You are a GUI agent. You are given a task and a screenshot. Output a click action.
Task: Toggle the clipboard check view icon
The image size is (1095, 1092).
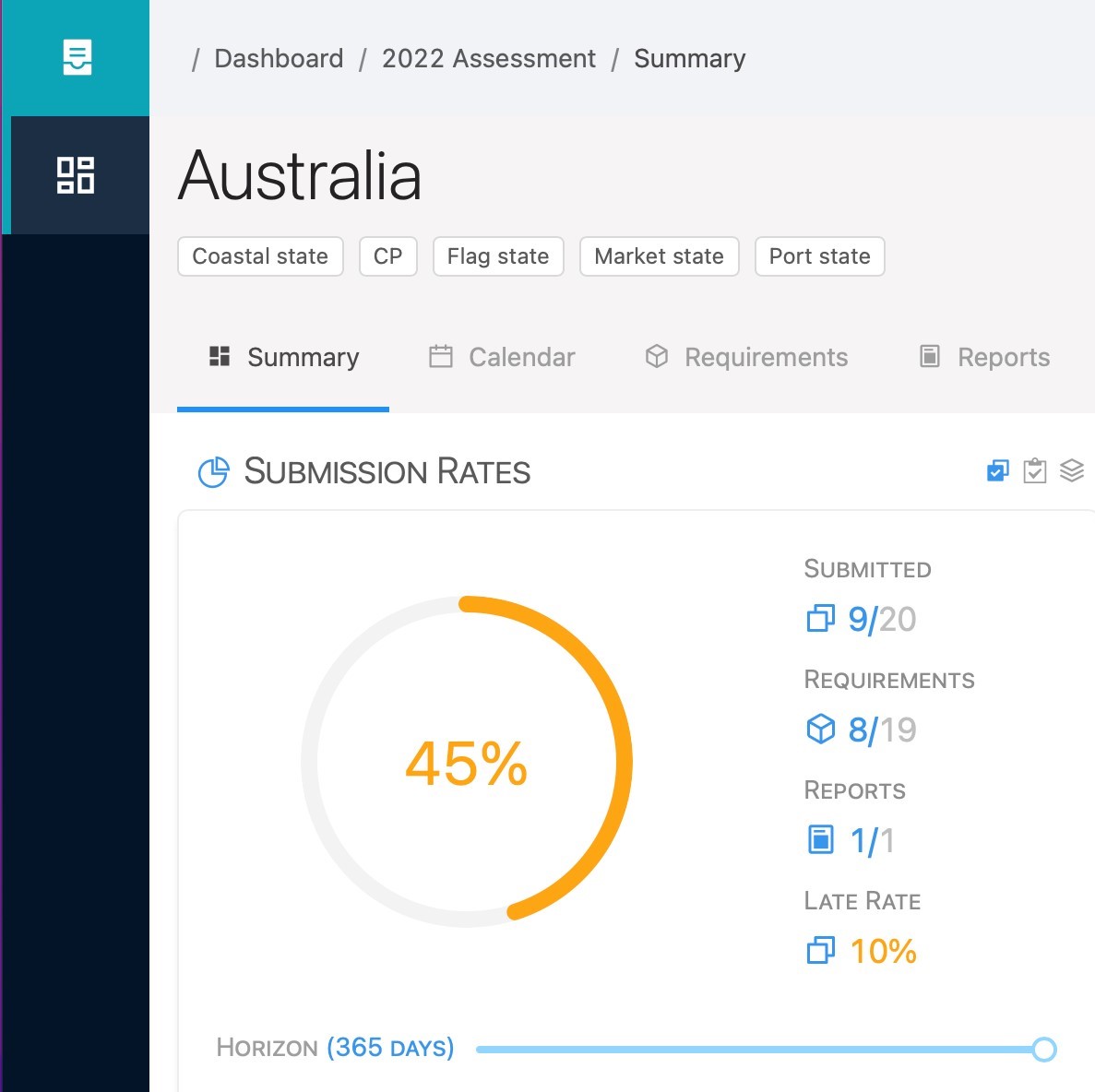(x=1035, y=471)
